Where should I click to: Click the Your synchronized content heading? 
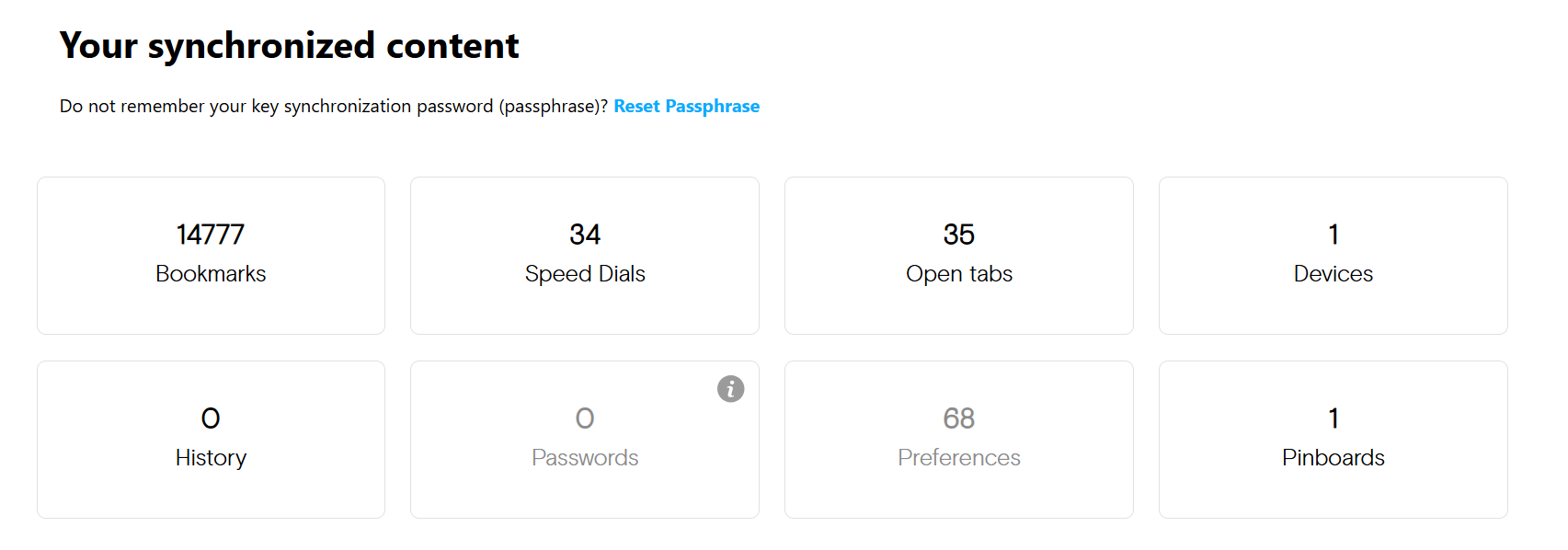290,46
